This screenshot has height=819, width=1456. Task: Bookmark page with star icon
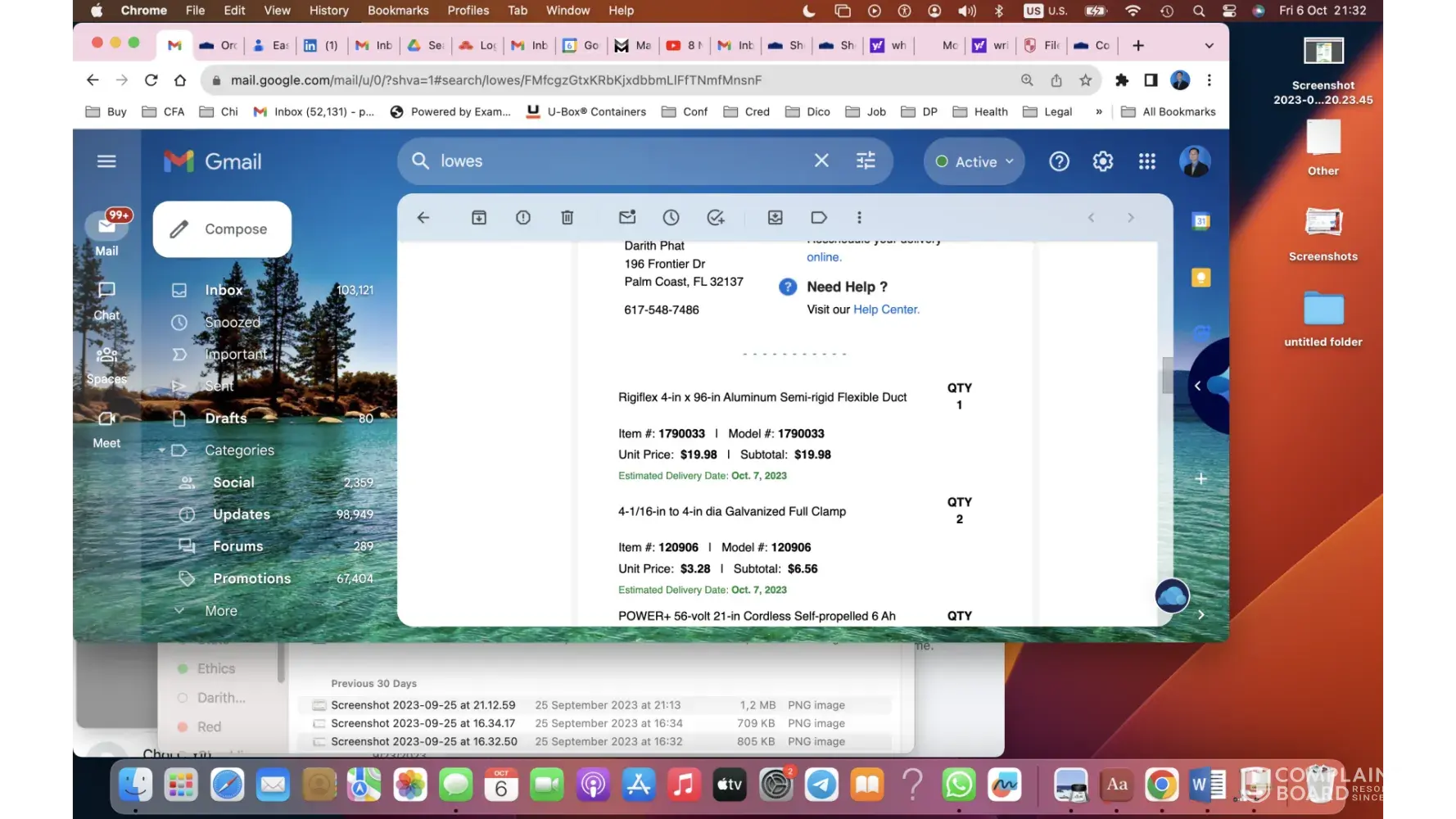[1085, 80]
